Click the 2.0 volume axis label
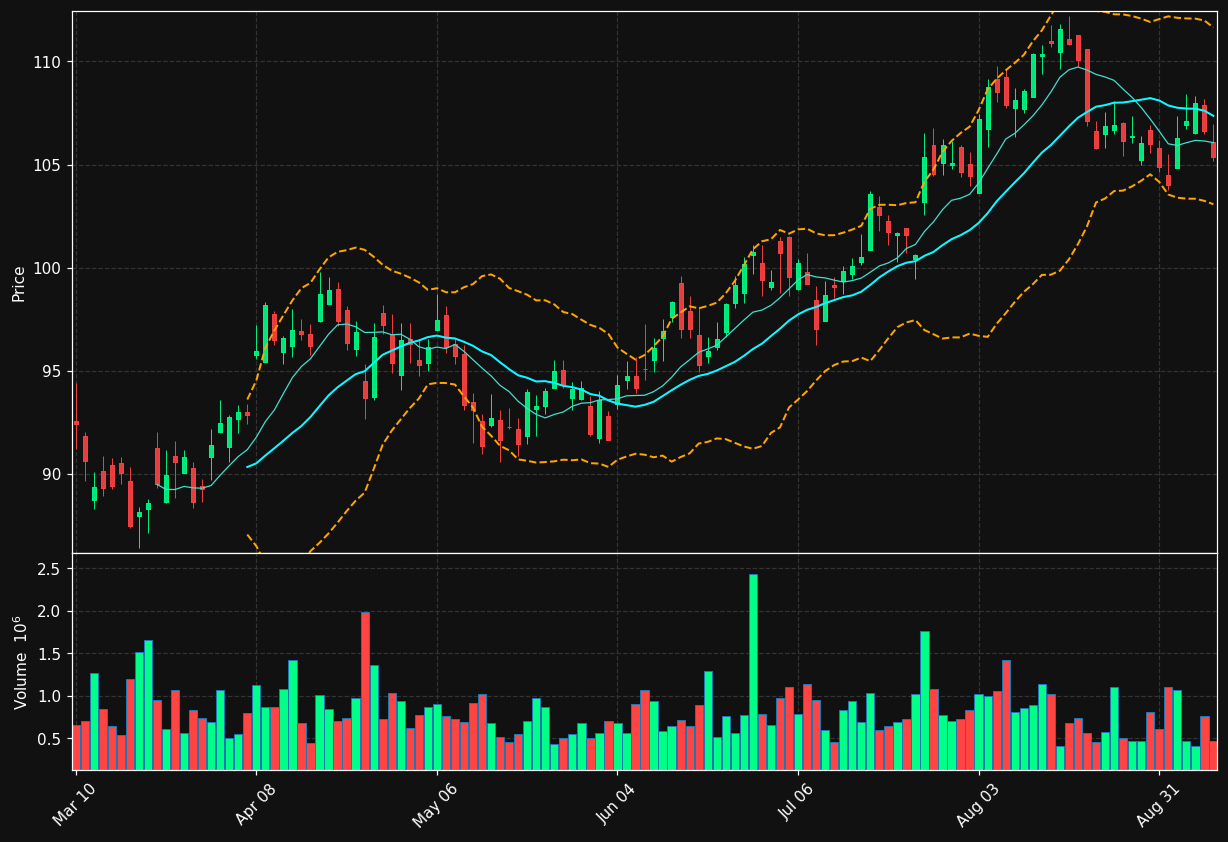The image size is (1228, 842). click(50, 611)
